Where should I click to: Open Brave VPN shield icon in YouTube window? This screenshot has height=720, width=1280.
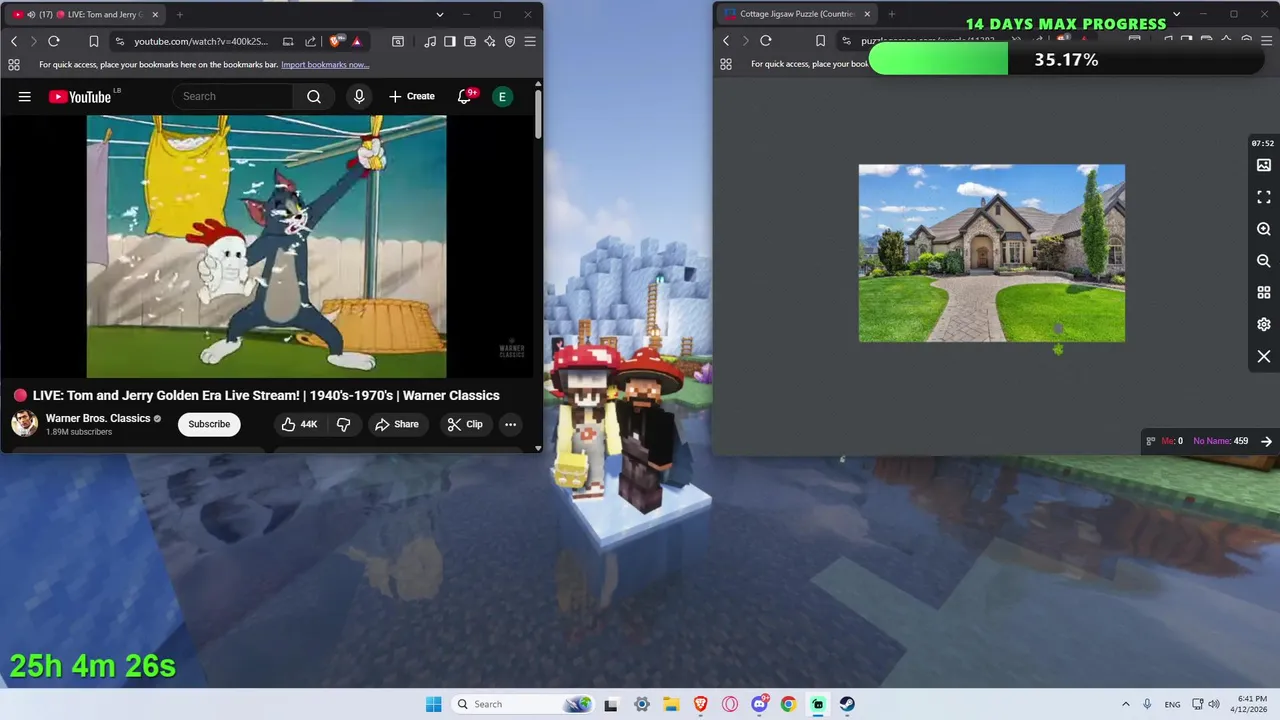coord(510,41)
